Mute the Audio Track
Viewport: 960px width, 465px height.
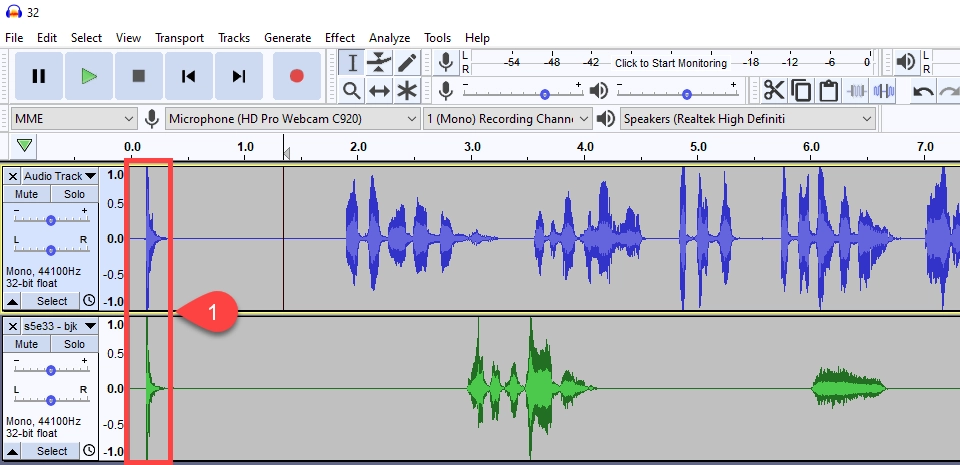tap(27, 194)
